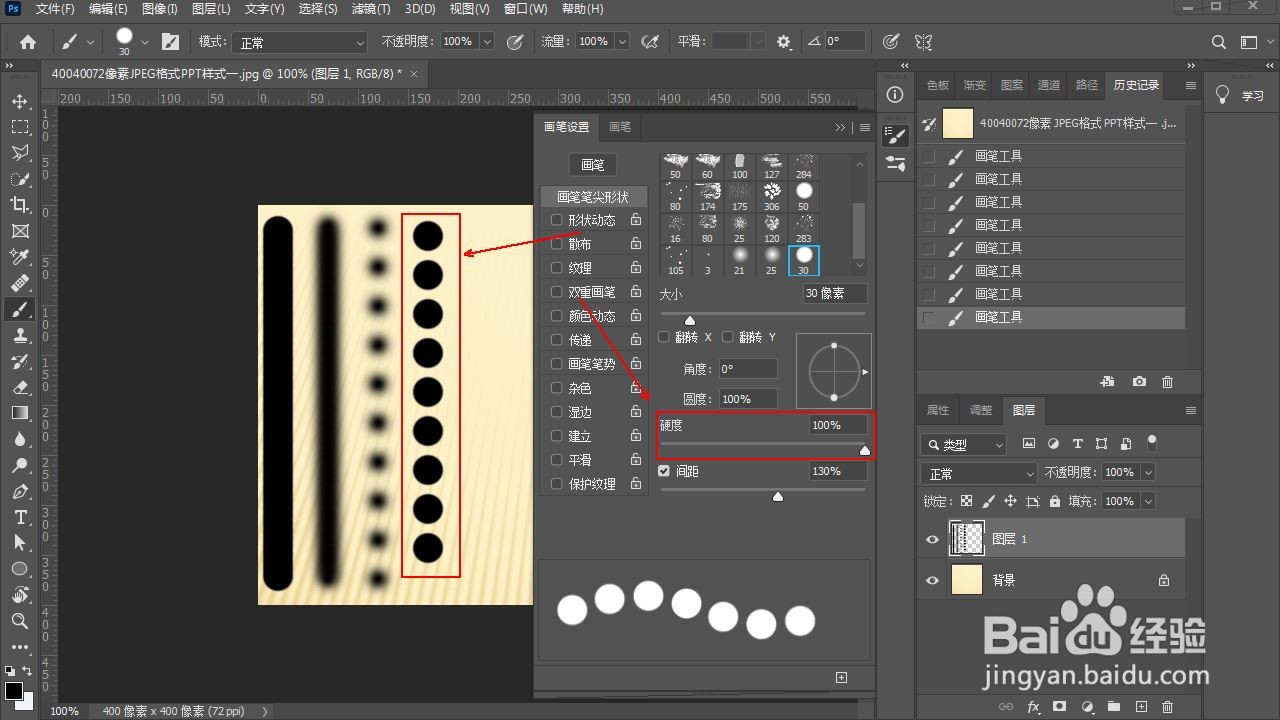Open the 窗口(W) menu
Viewport: 1280px width, 720px height.
(x=526, y=9)
